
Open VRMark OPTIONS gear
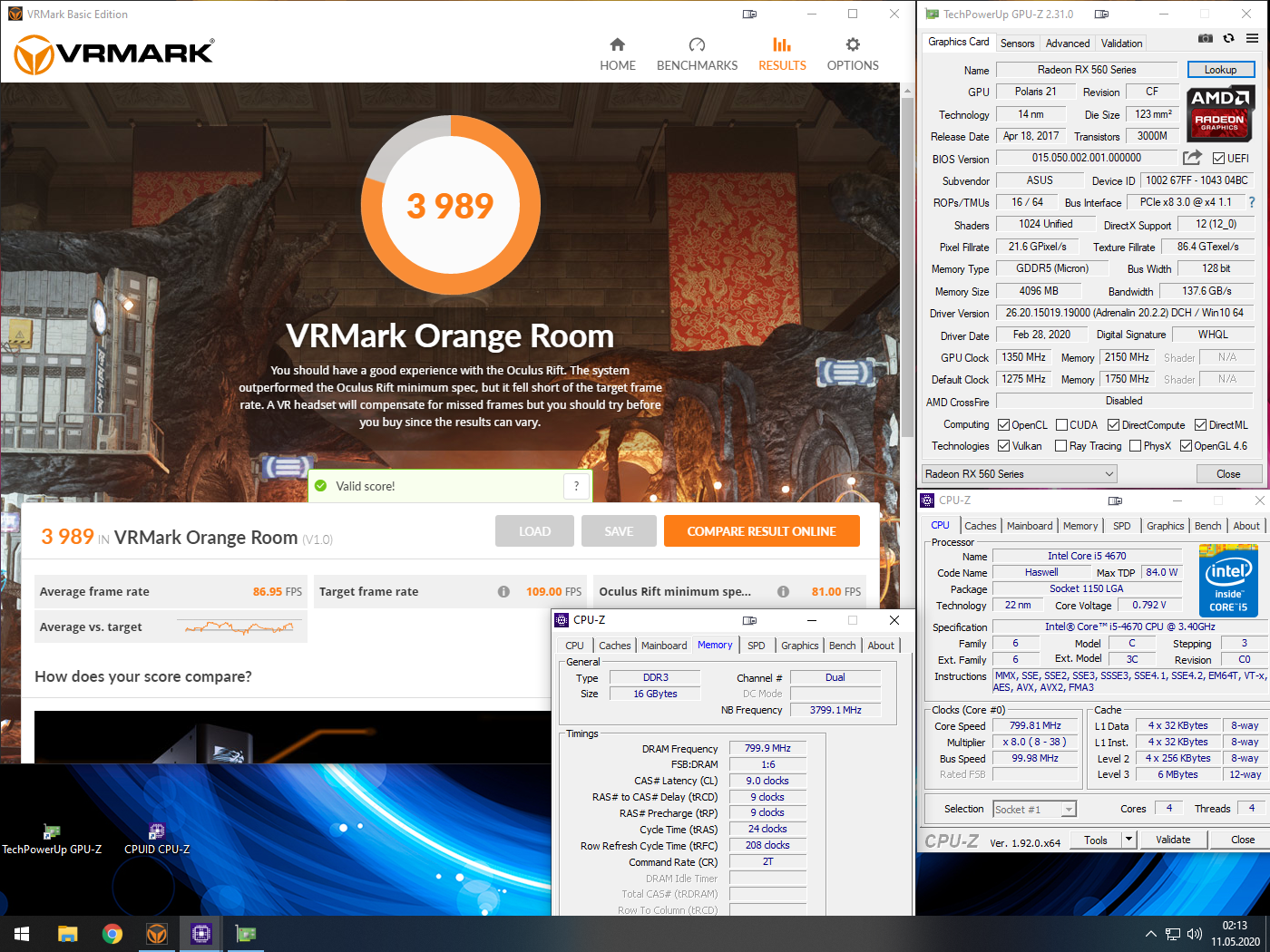(x=853, y=54)
